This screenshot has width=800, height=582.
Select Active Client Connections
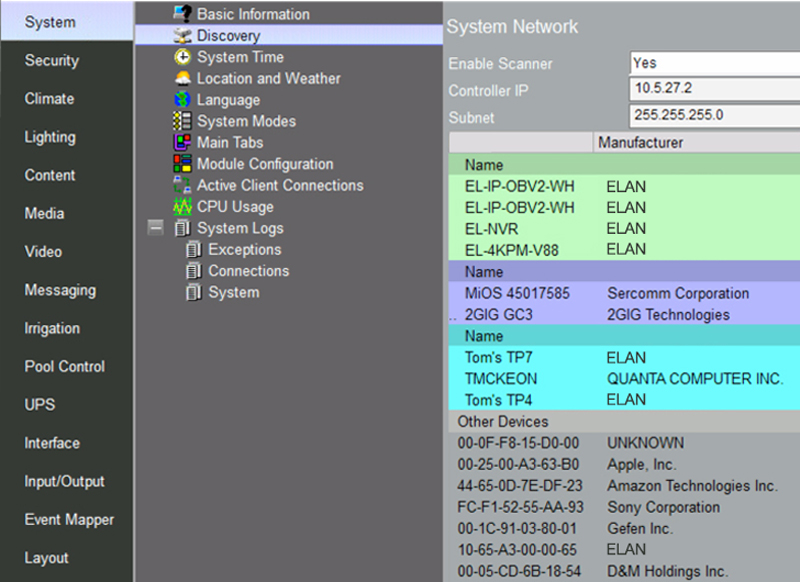280,185
